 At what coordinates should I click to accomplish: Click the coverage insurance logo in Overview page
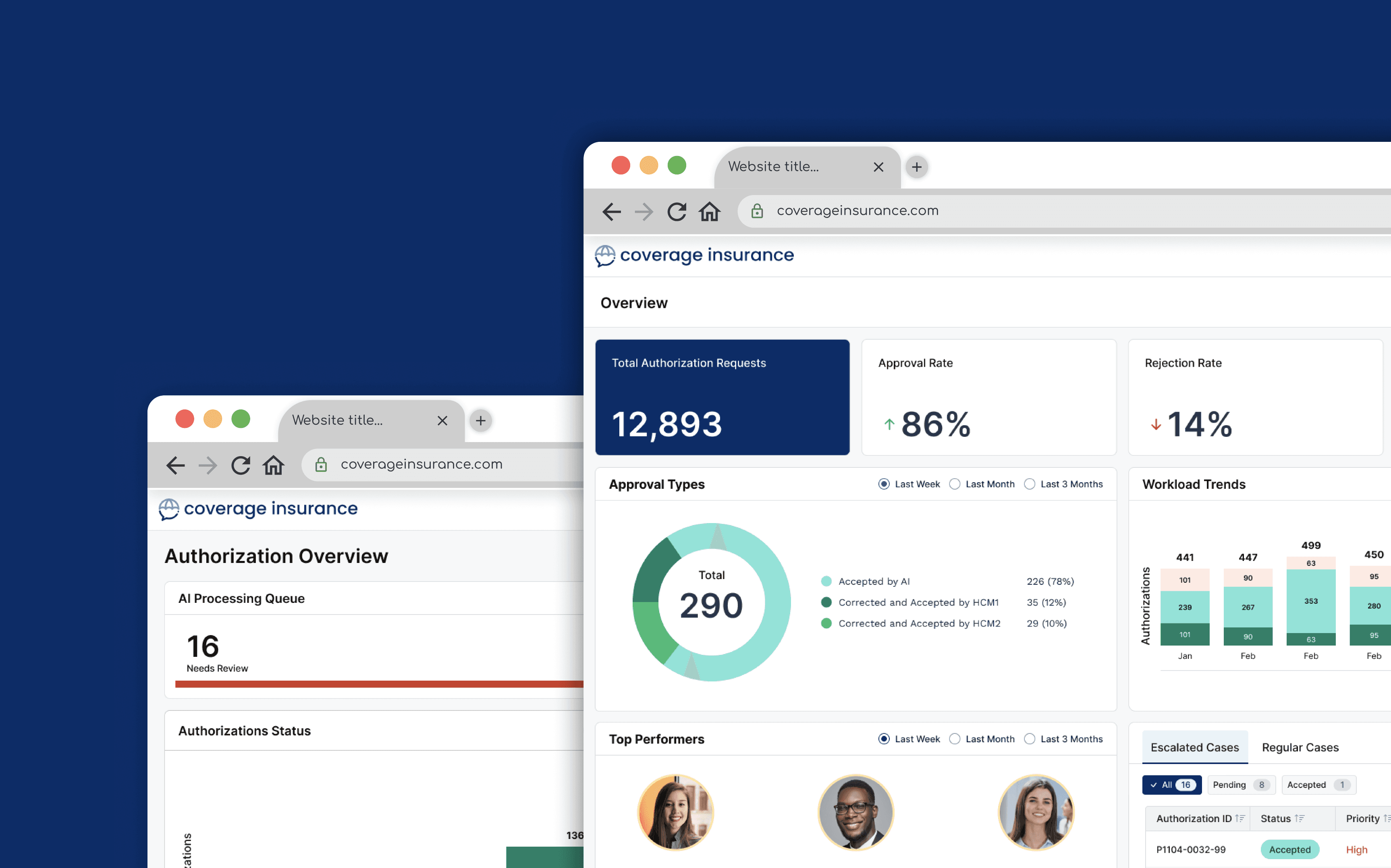694,255
